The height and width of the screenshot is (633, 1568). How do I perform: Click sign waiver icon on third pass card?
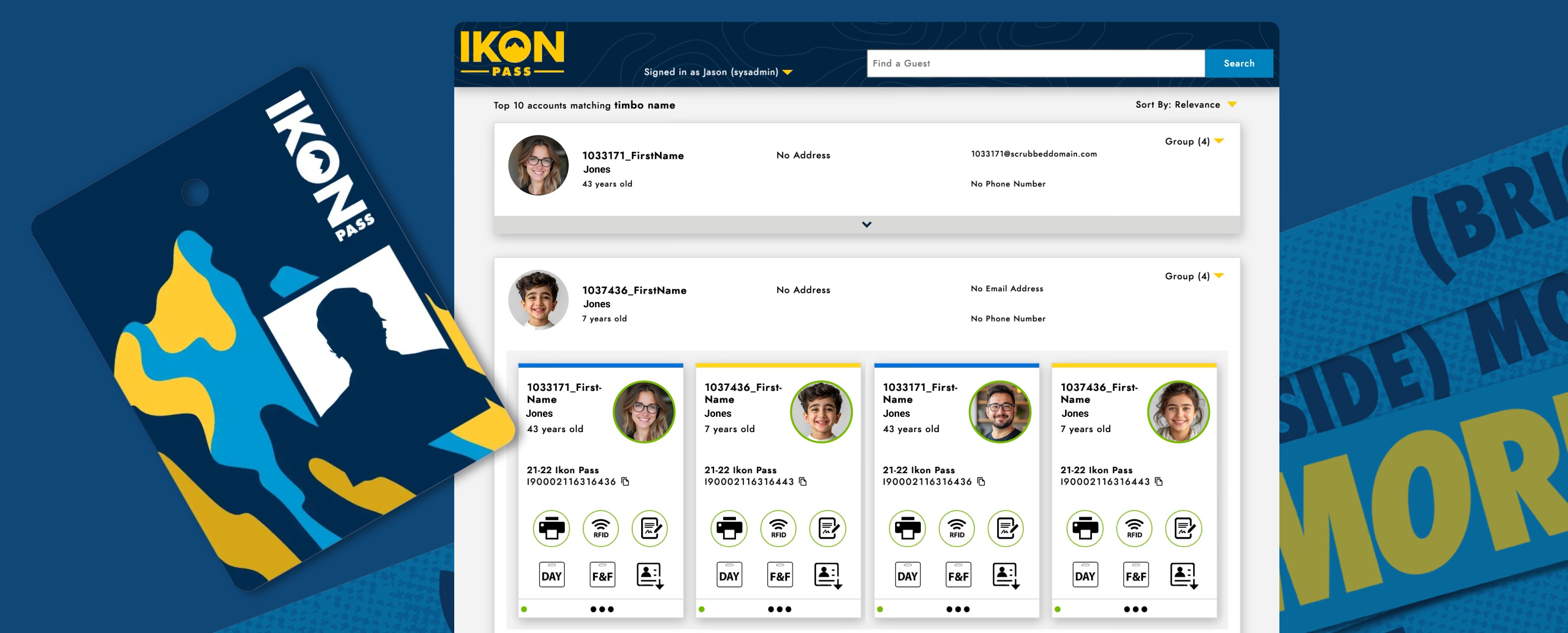click(1005, 528)
